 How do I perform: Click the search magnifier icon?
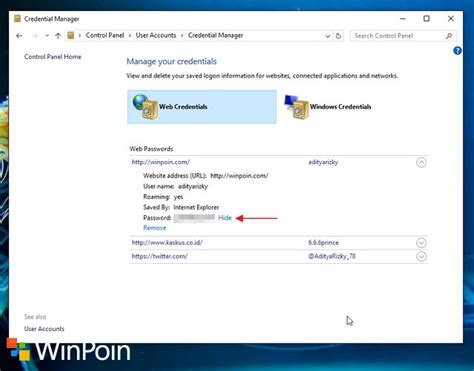point(449,36)
